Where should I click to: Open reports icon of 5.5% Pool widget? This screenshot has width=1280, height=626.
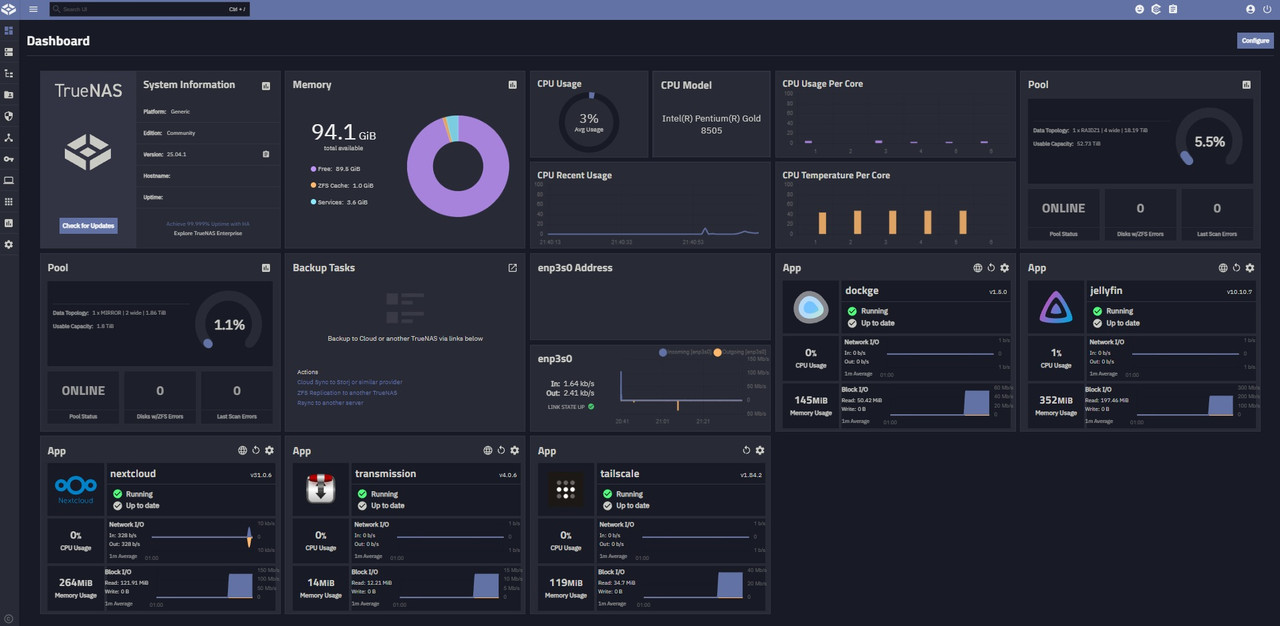pos(1246,85)
